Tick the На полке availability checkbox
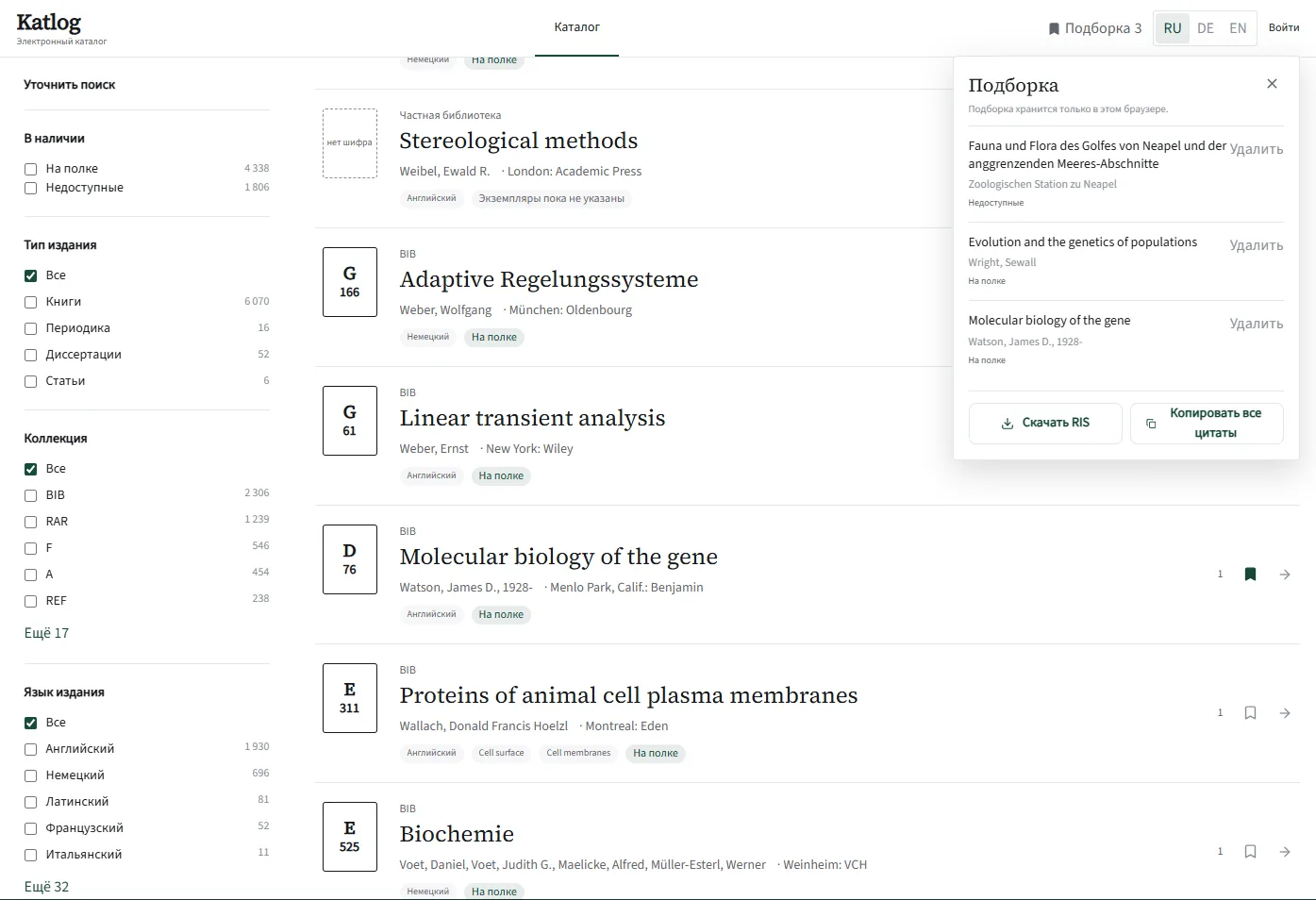The width and height of the screenshot is (1316, 900). click(x=30, y=169)
